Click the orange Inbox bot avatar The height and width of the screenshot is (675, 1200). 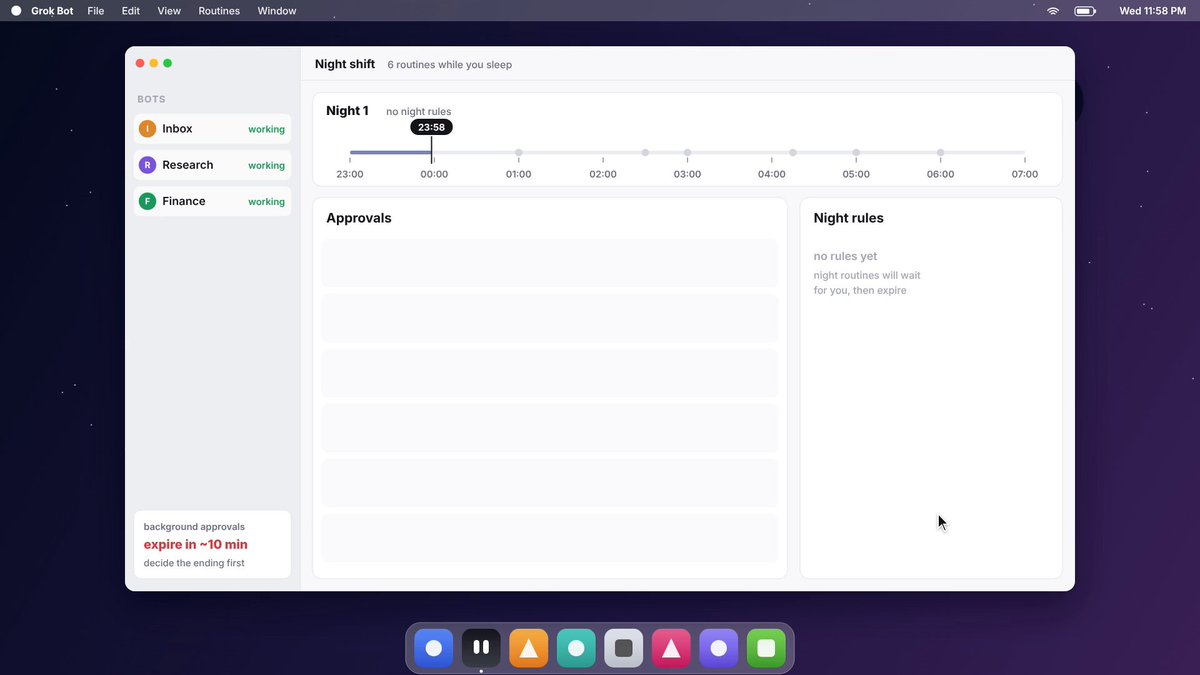click(147, 129)
